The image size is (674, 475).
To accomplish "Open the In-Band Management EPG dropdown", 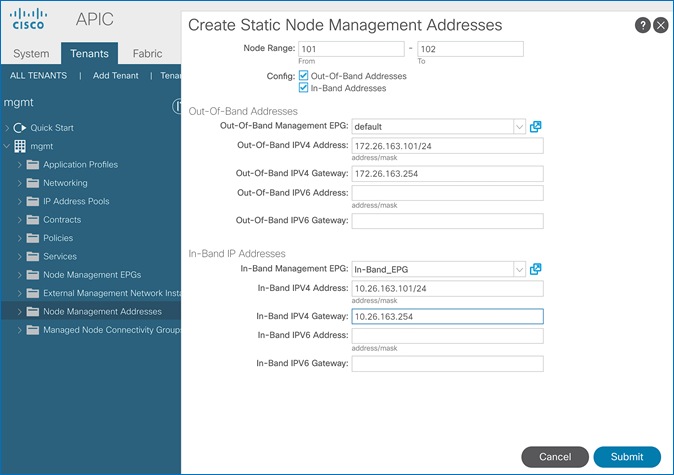I will [x=519, y=269].
